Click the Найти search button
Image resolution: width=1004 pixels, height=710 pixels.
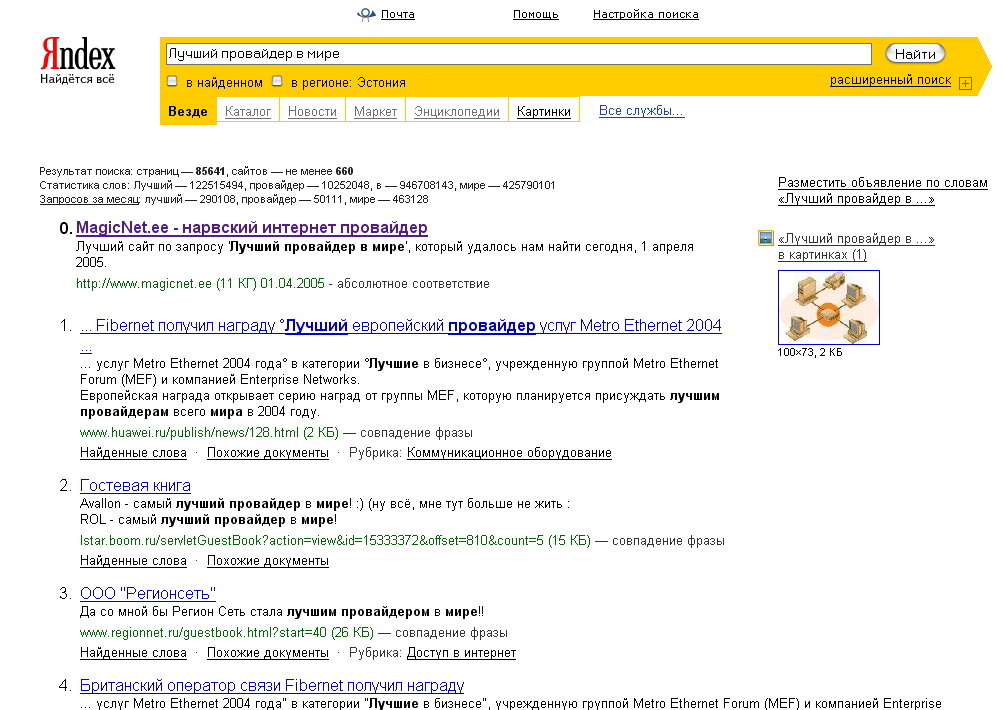pos(915,54)
